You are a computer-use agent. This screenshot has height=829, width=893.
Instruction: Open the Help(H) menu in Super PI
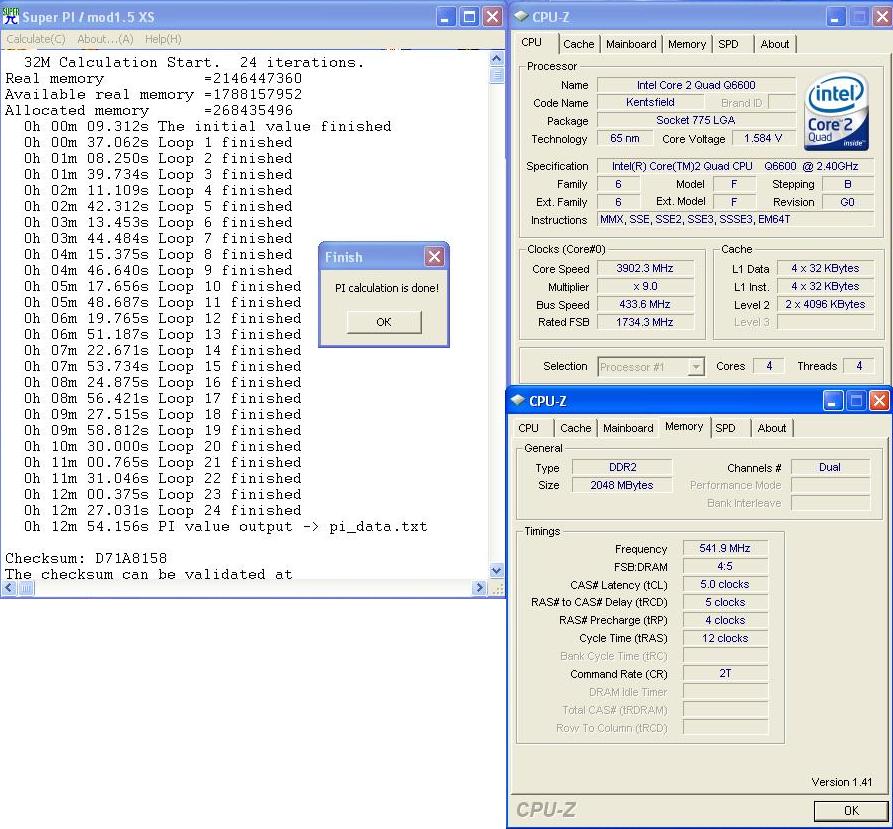coord(163,39)
